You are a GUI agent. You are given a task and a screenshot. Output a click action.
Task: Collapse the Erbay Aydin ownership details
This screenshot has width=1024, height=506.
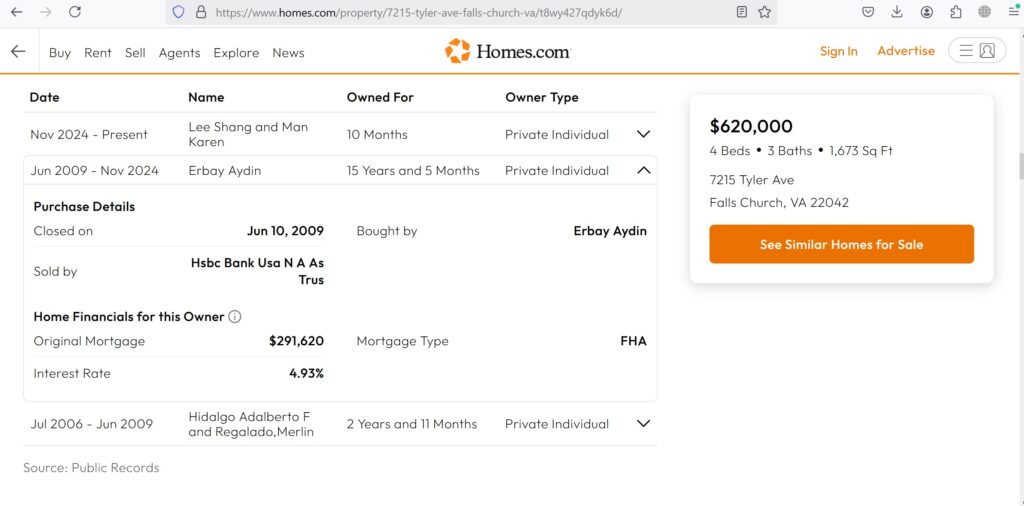(x=643, y=171)
